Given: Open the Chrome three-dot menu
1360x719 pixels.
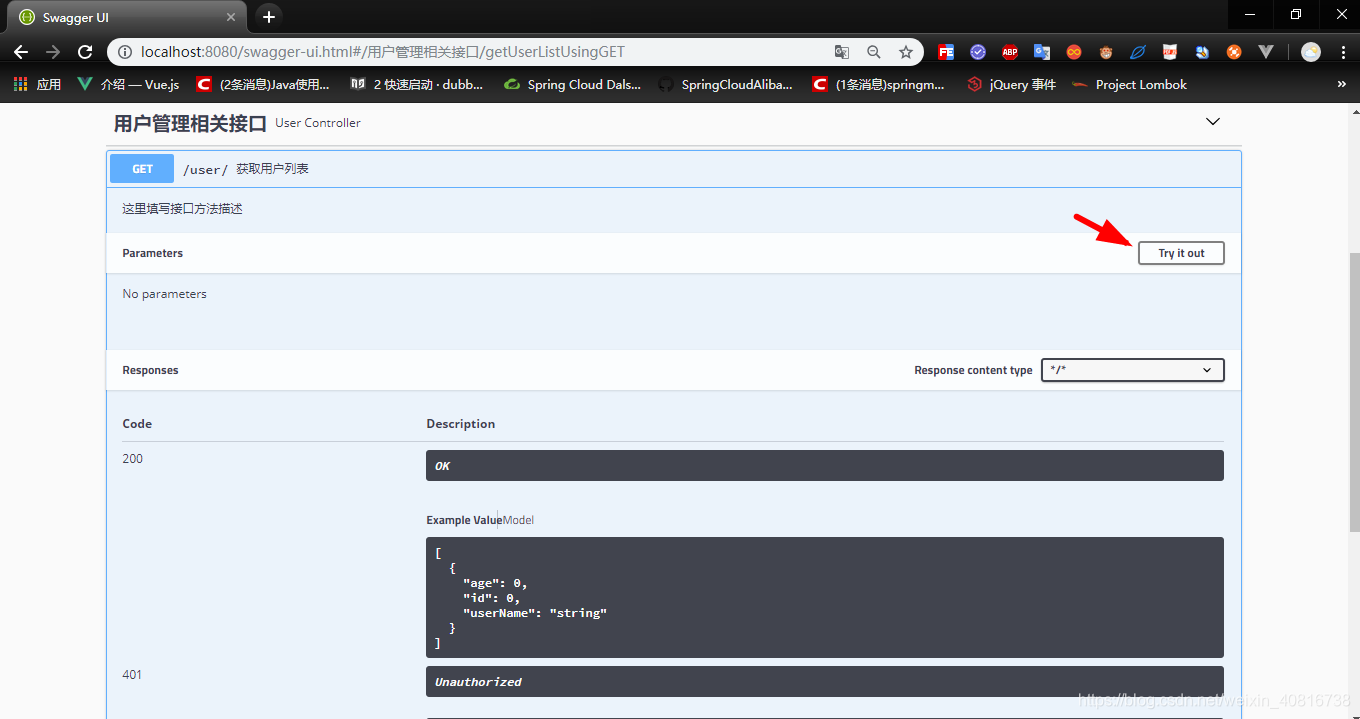Looking at the screenshot, I should tap(1343, 52).
